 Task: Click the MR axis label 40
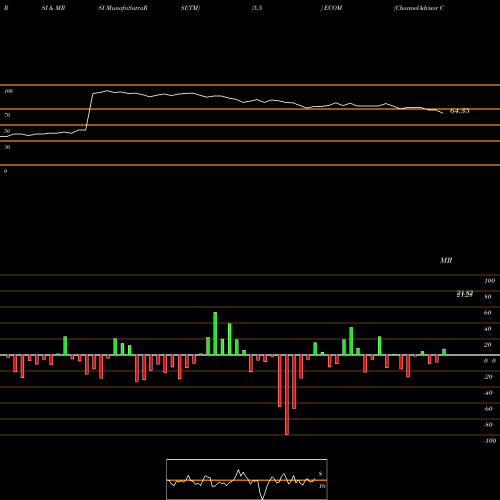click(x=488, y=329)
